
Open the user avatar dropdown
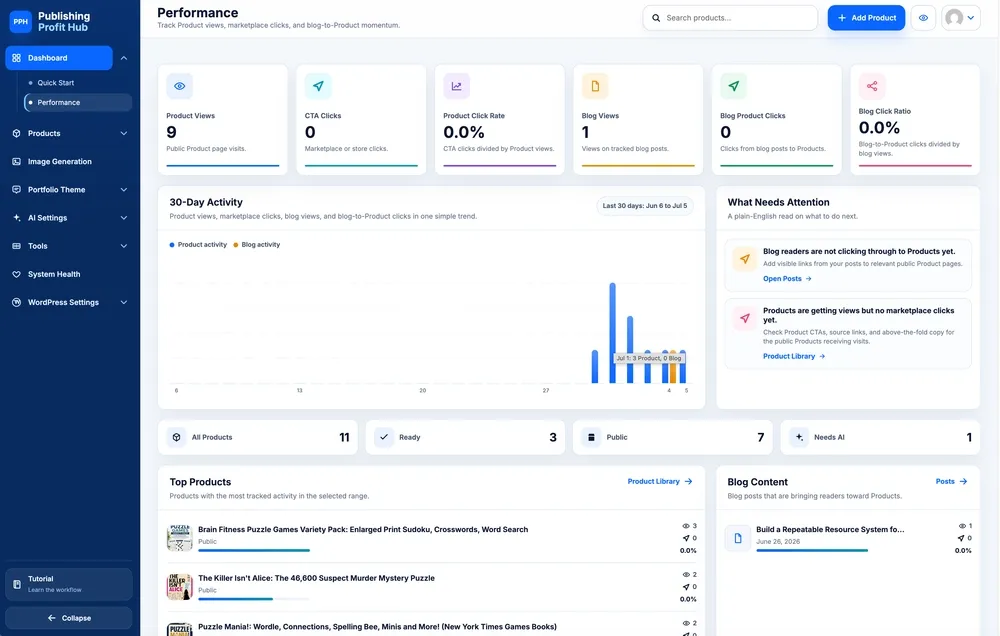(960, 18)
